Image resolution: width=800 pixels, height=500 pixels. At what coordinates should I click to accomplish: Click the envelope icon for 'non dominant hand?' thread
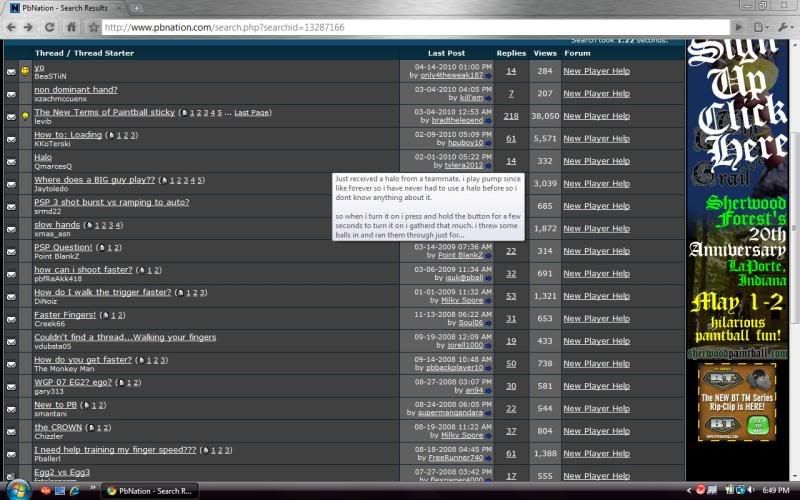pos(11,94)
